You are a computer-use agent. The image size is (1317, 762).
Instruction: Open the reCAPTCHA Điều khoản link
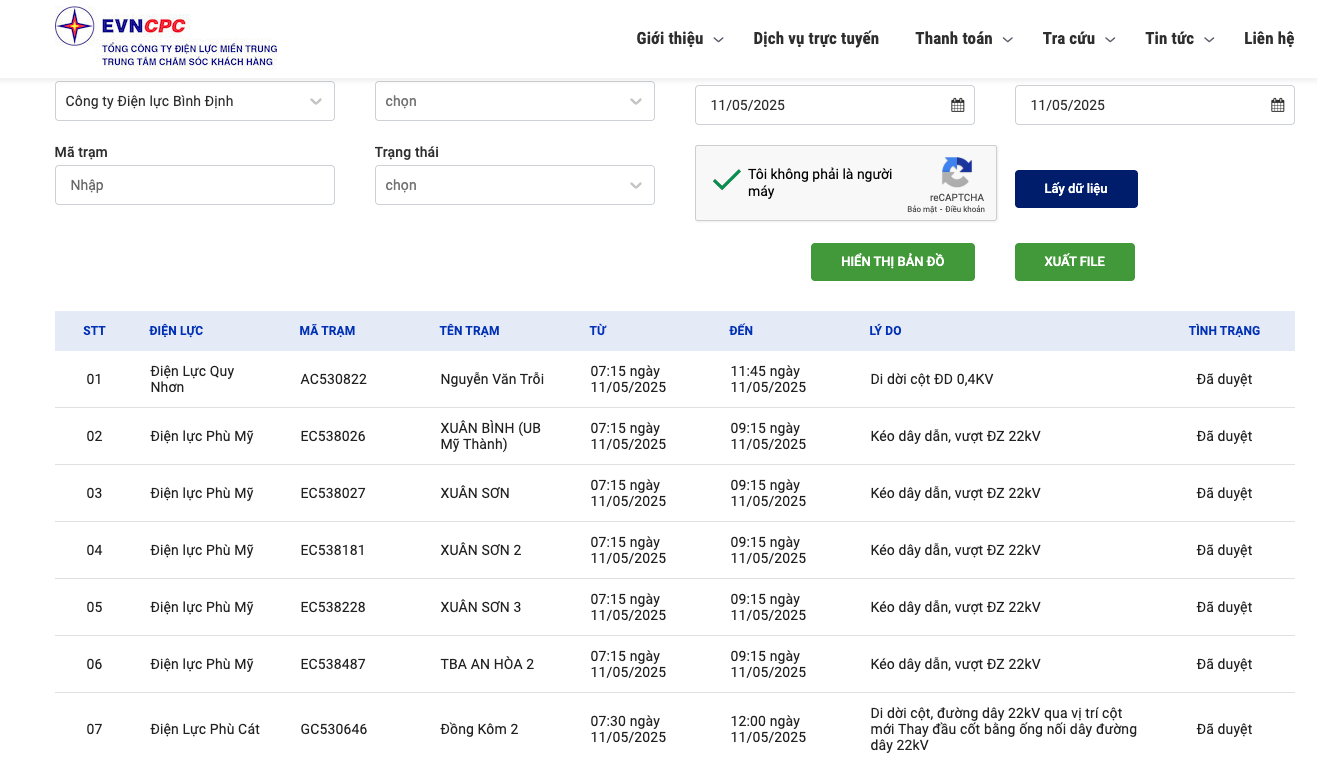tap(965, 210)
